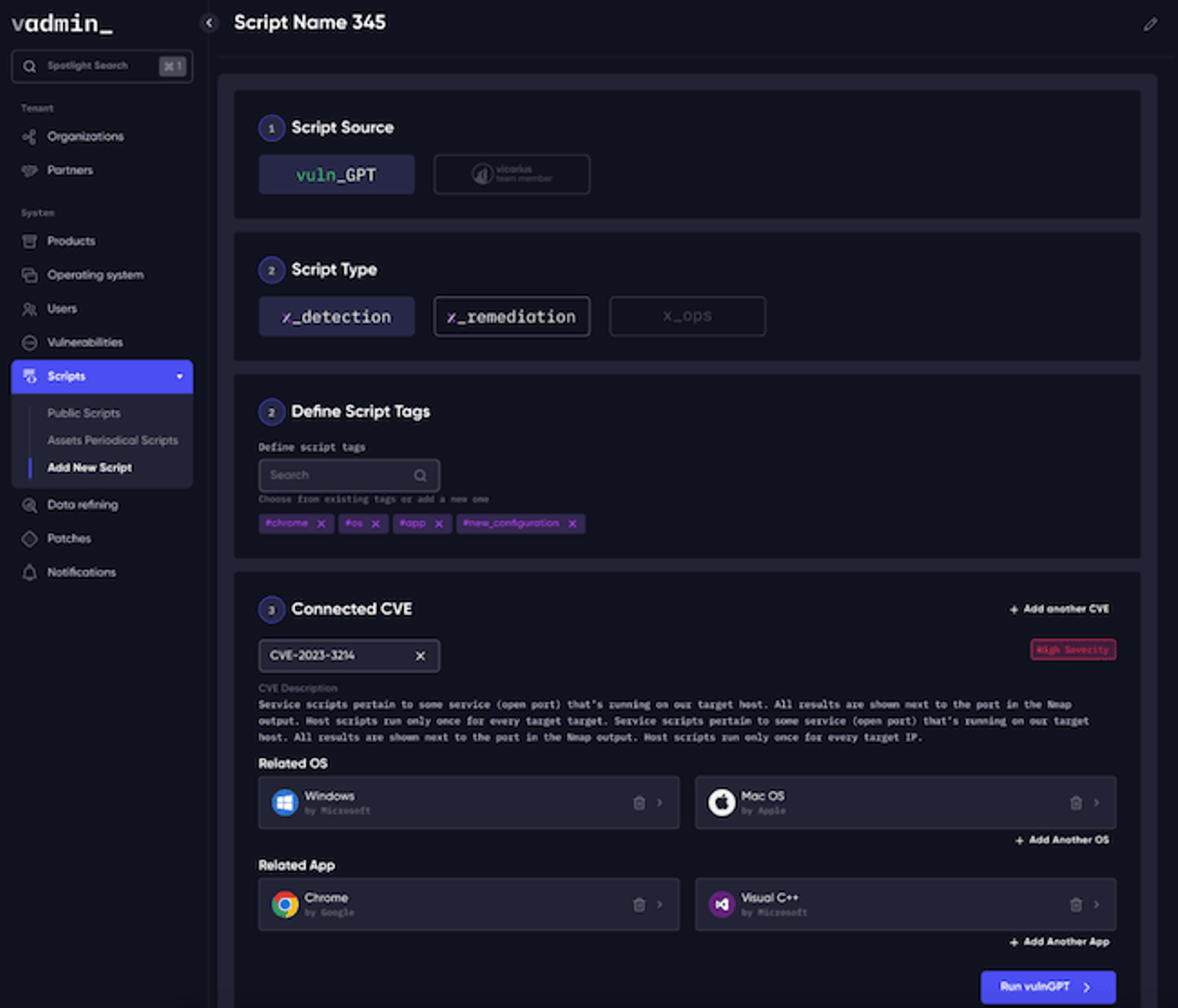This screenshot has width=1178, height=1008.
Task: Select vuln_GPT as script source
Action: point(337,174)
